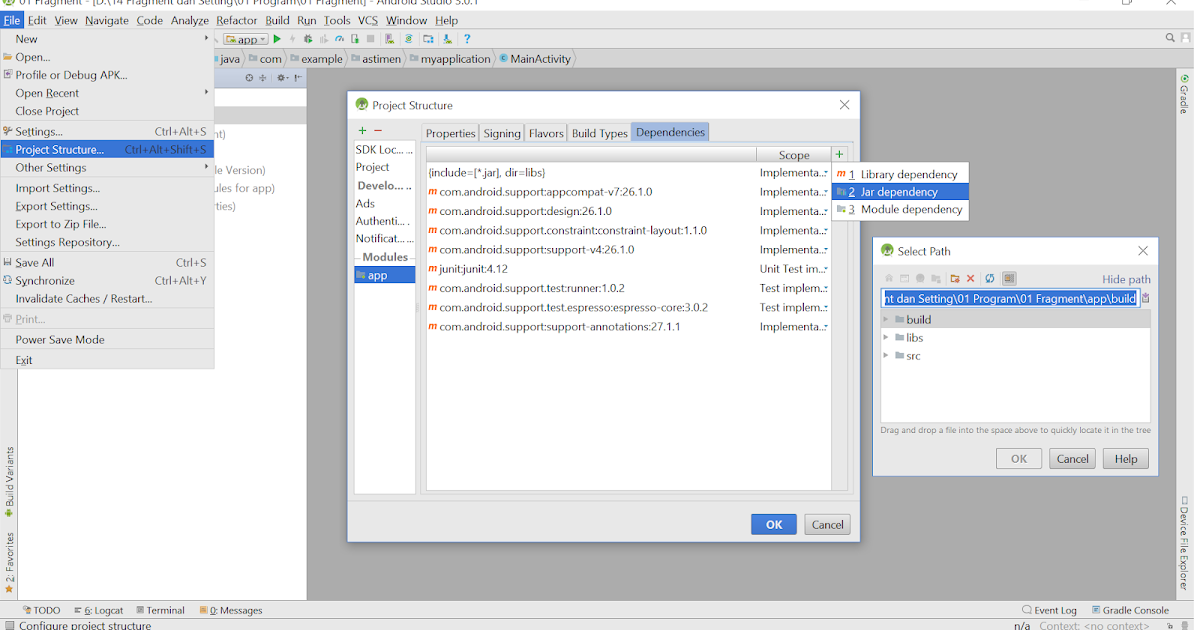
Task: Click OK in the Project Structure dialog
Action: click(x=773, y=523)
